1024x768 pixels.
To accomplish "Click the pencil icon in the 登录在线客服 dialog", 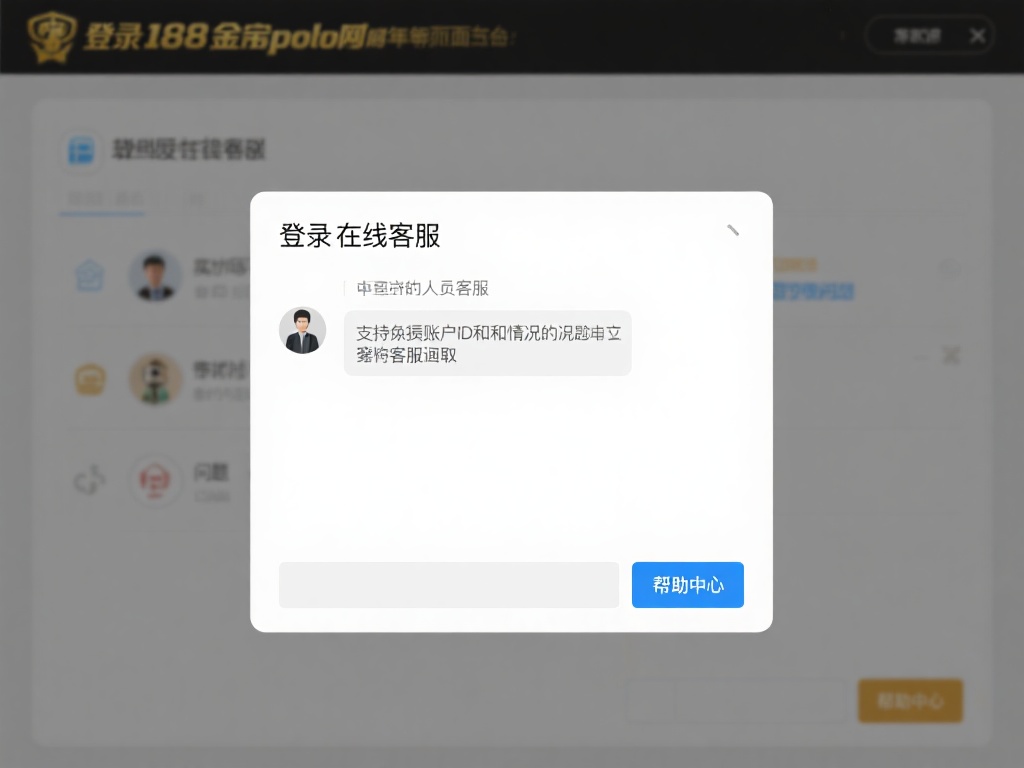I will point(733,229).
